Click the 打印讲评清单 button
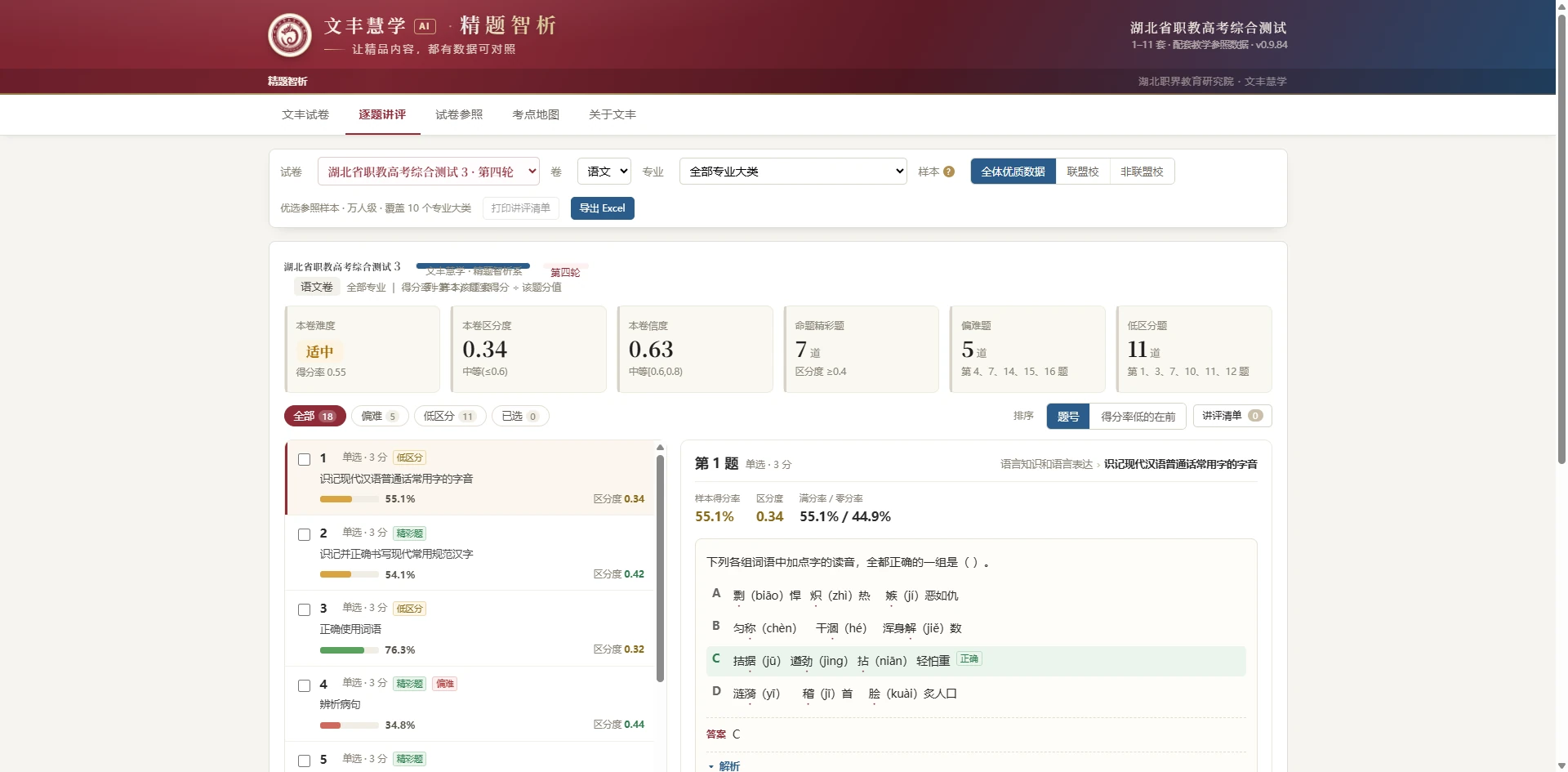 (521, 208)
